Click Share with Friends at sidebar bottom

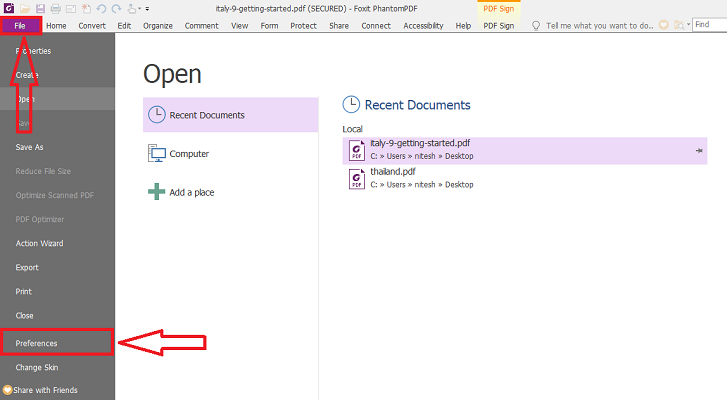(45, 390)
